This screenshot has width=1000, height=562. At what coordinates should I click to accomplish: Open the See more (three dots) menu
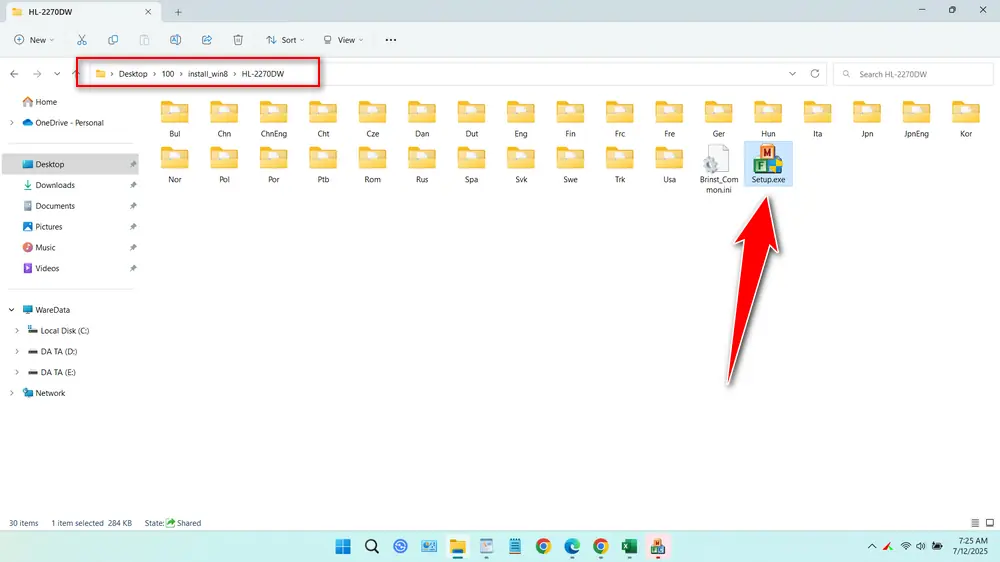pos(390,40)
